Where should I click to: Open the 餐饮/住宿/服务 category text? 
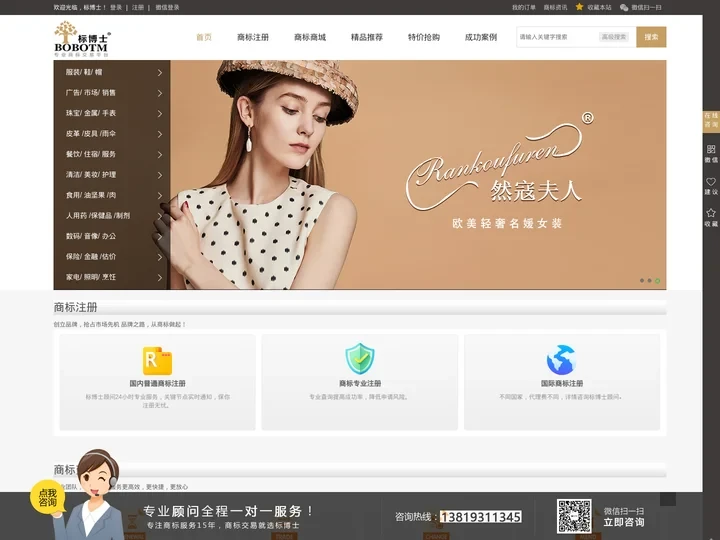pos(90,154)
